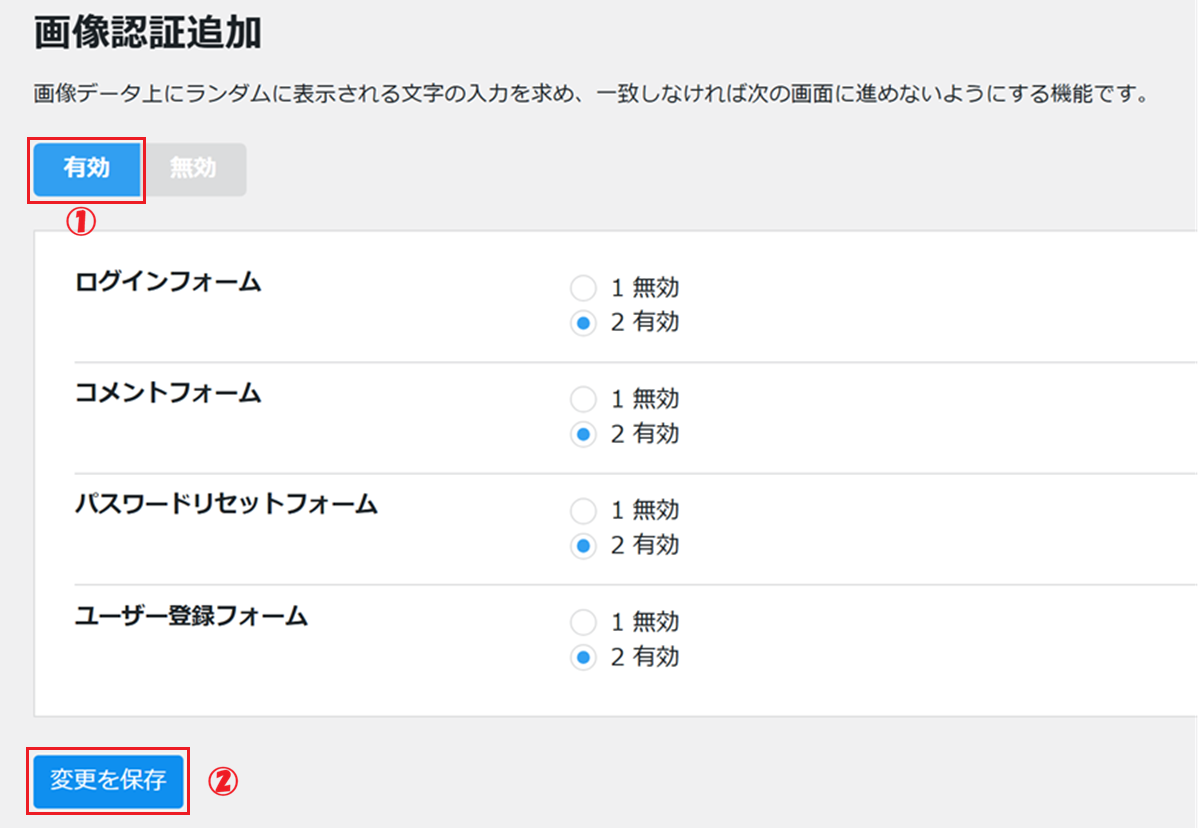The height and width of the screenshot is (828, 1200).
Task: Click the red circled number ① marker
Action: pyautogui.click(x=81, y=222)
